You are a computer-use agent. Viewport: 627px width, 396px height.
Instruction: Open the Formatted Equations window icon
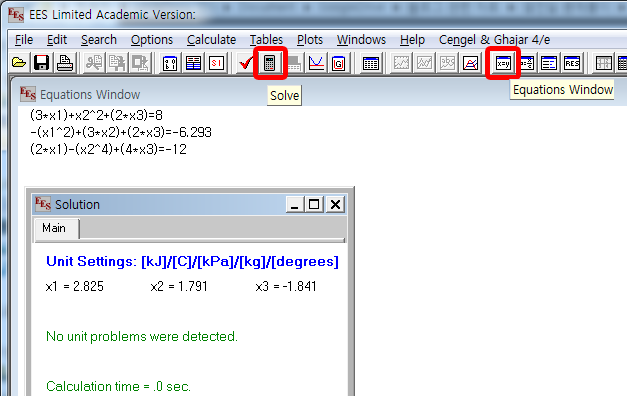point(527,63)
